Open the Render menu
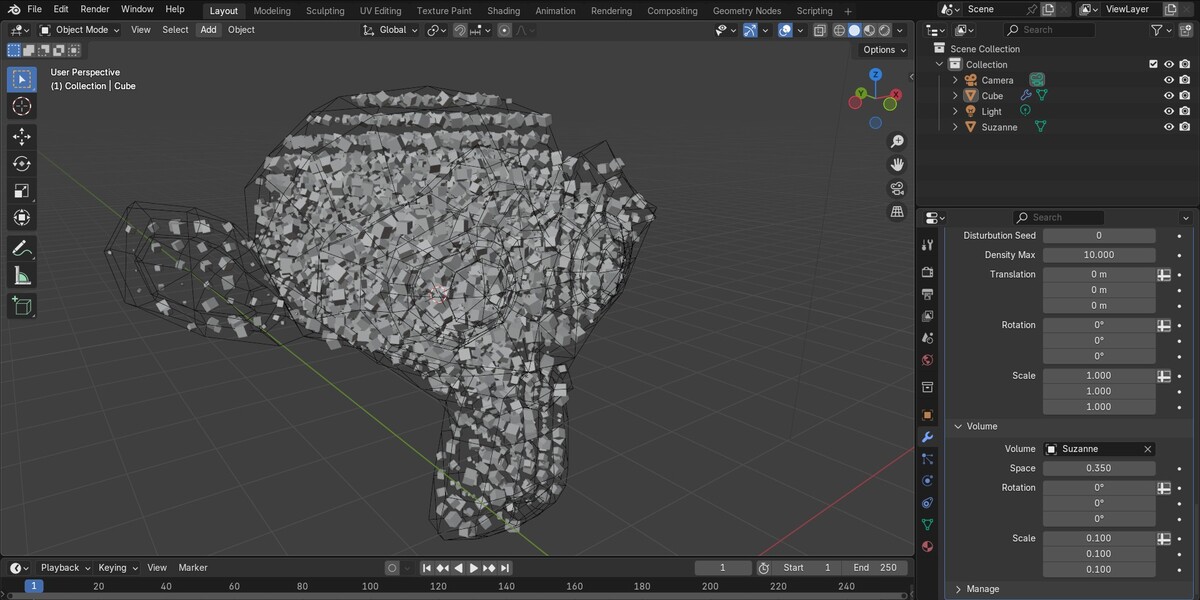This screenshot has height=600, width=1200. click(x=95, y=9)
